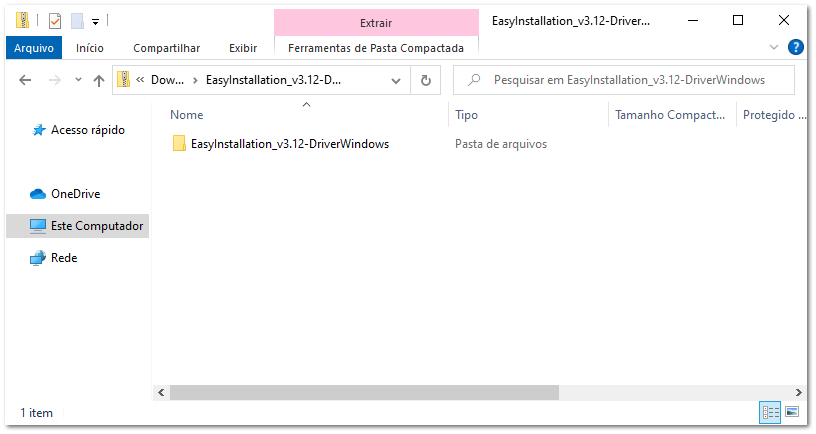
Task: Click the Este Computador monitor icon
Action: coord(38,226)
